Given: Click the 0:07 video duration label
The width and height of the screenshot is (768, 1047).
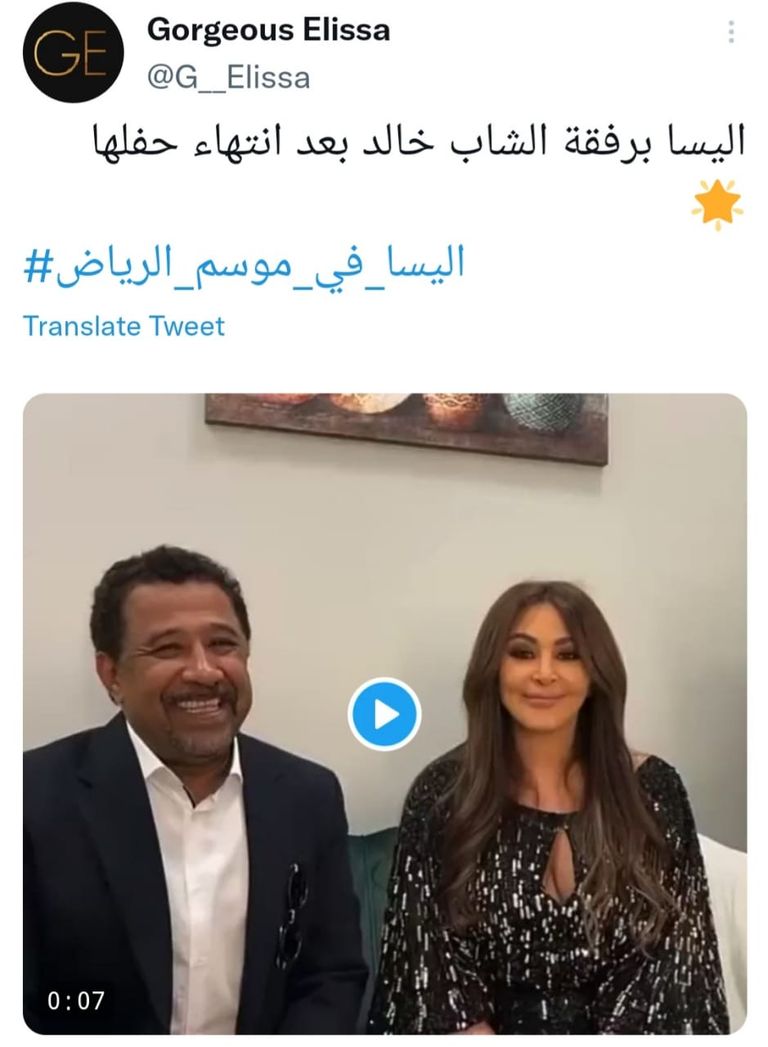Looking at the screenshot, I should coord(75,1000).
